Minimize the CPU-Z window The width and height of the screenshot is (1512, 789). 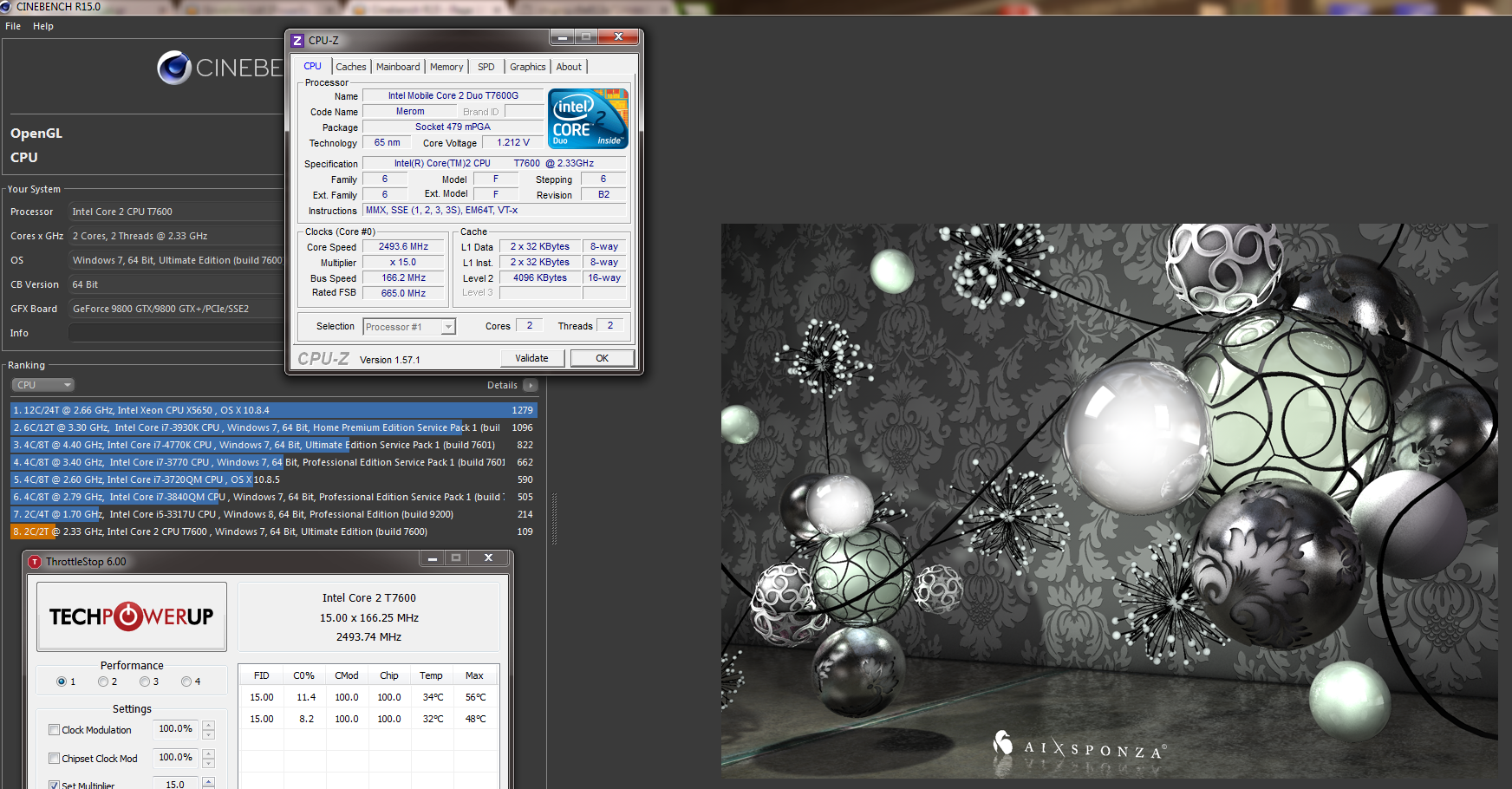[562, 37]
